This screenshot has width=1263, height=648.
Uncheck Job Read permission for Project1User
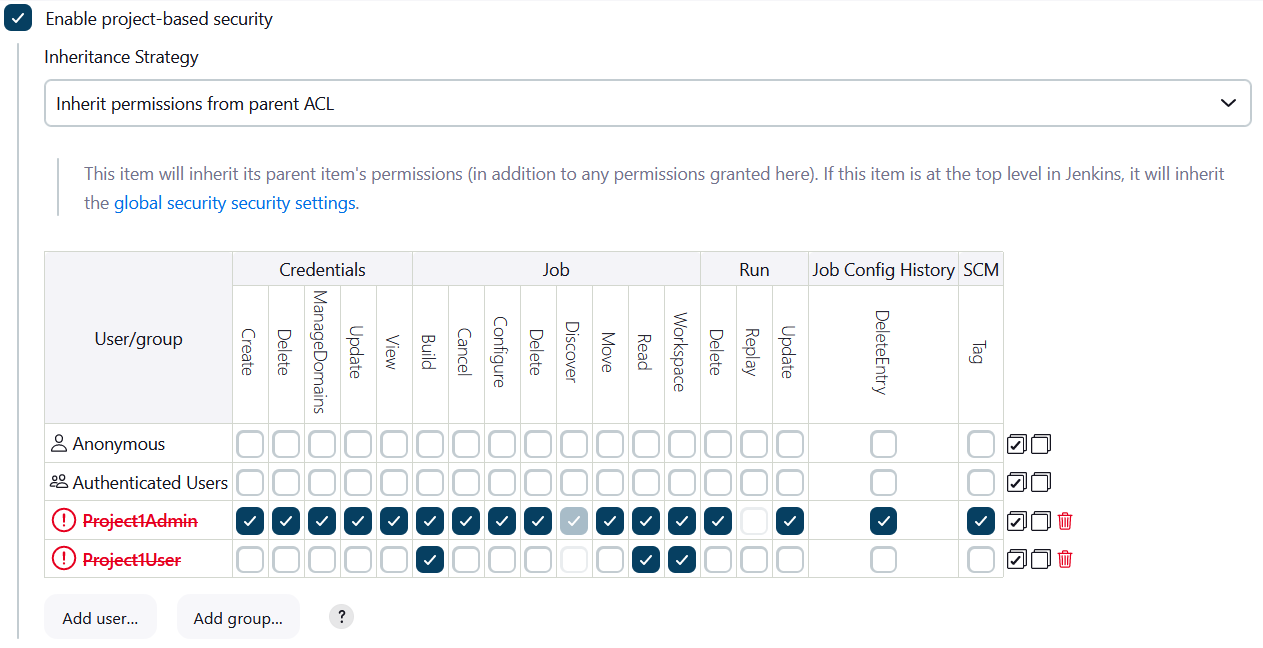pyautogui.click(x=645, y=559)
